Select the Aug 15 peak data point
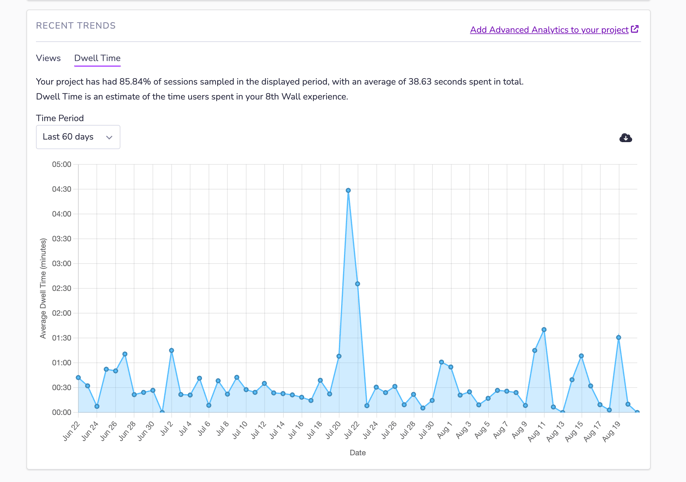686x482 pixels. pos(581,356)
